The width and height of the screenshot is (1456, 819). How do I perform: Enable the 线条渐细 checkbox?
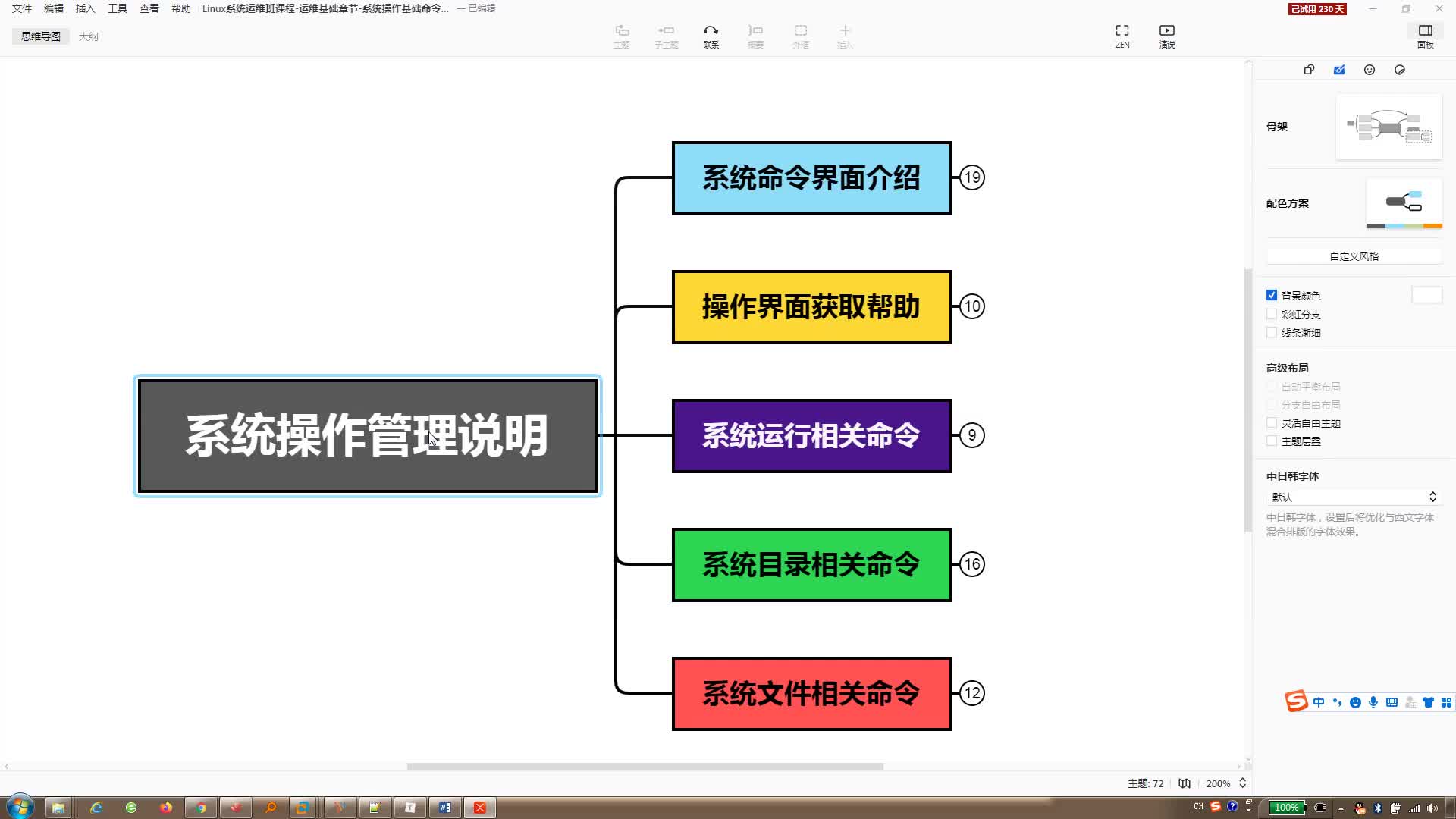click(1272, 332)
